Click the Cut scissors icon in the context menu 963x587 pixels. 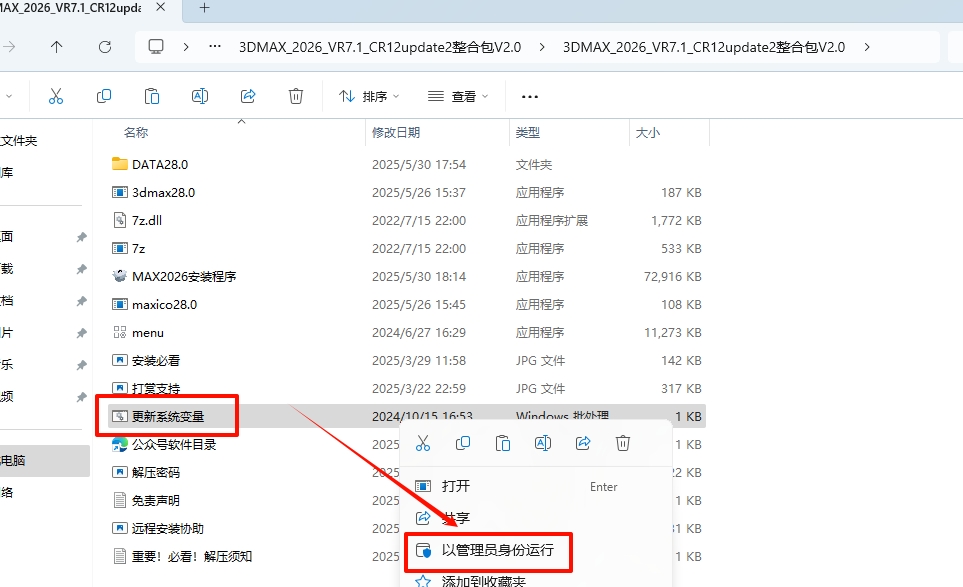[423, 442]
